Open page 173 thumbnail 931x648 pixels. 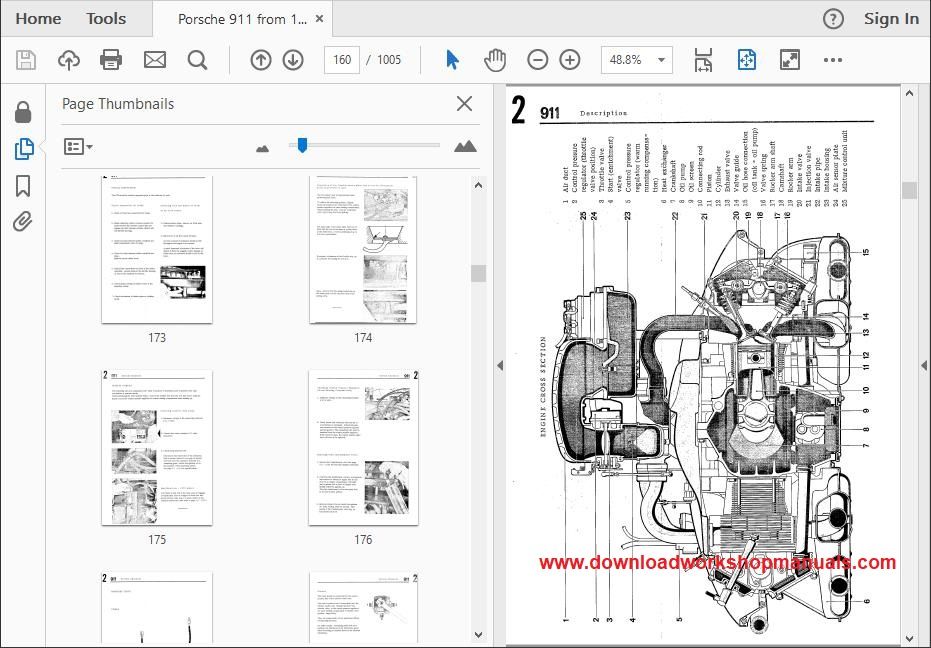(x=157, y=249)
